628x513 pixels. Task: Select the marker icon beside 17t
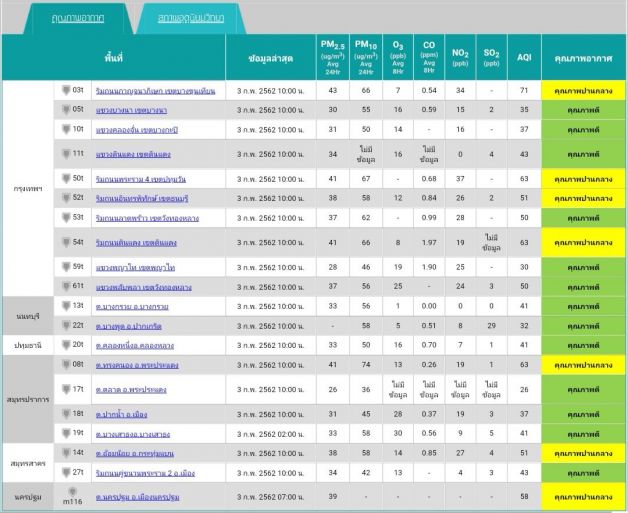67,388
